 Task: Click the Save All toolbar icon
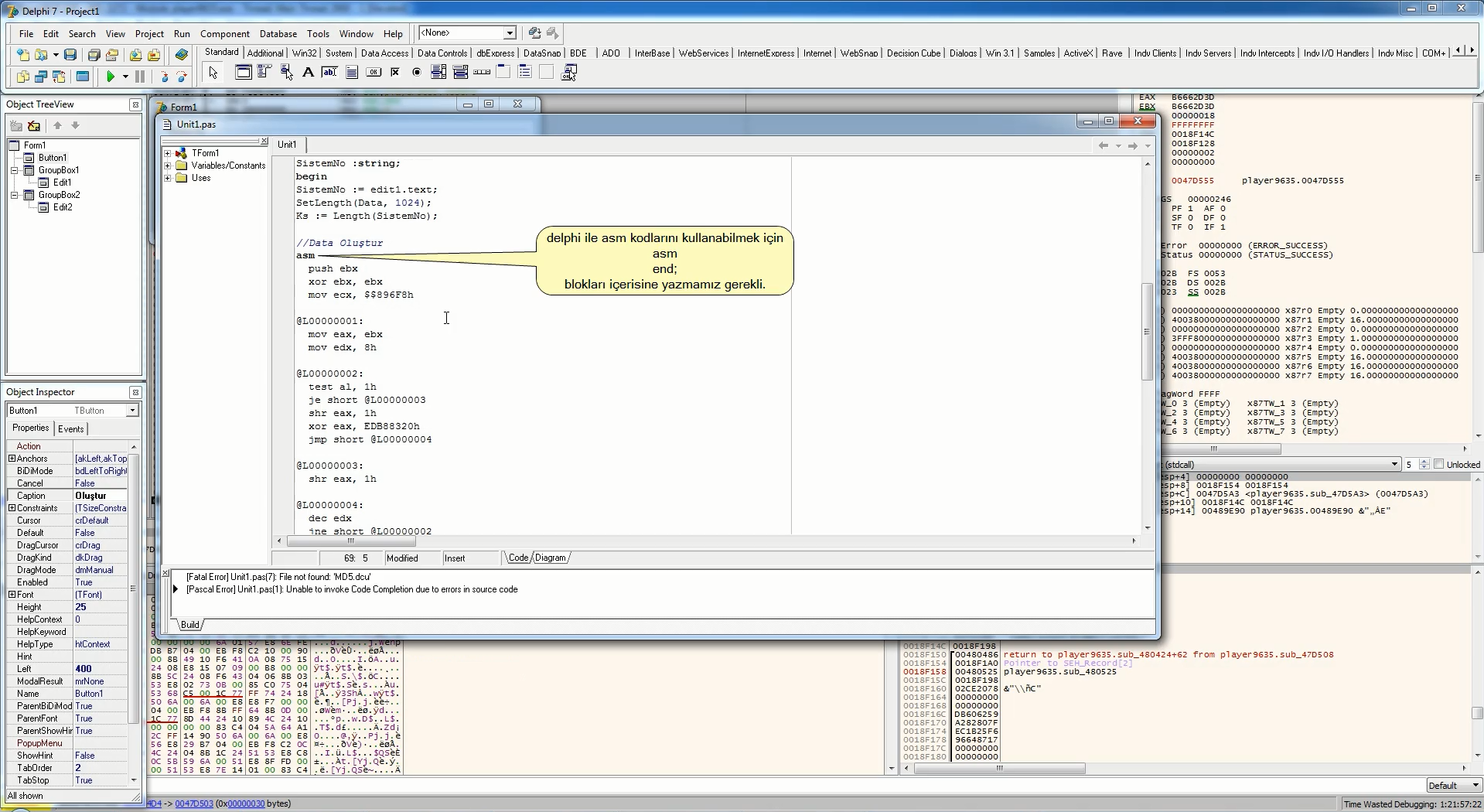pos(94,55)
